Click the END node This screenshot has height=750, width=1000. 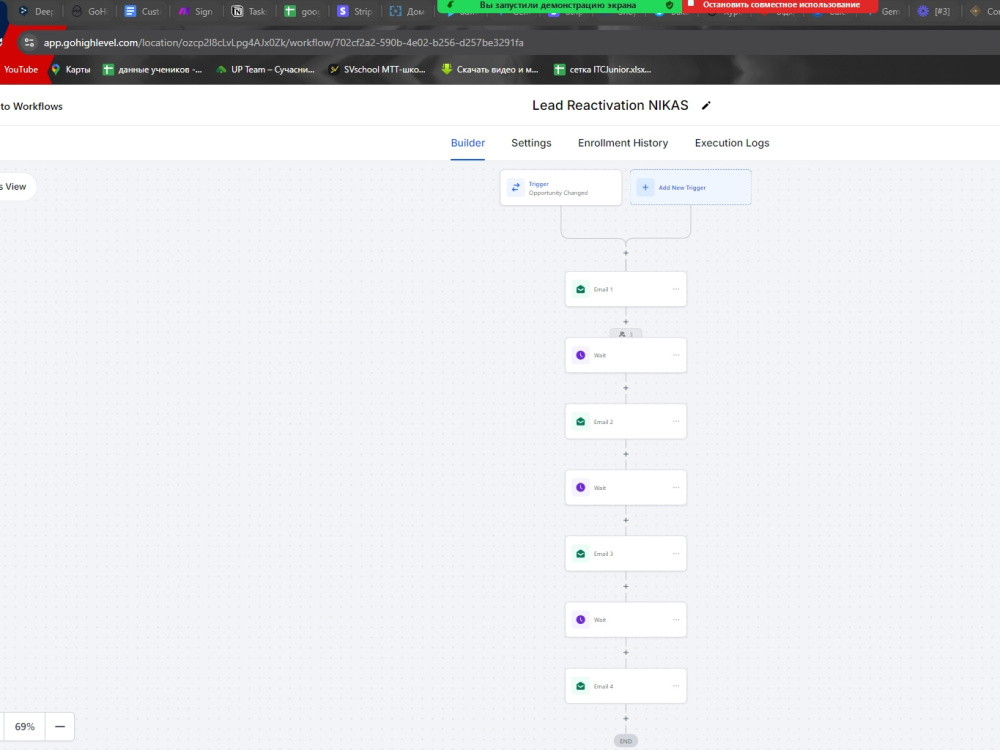(x=626, y=740)
